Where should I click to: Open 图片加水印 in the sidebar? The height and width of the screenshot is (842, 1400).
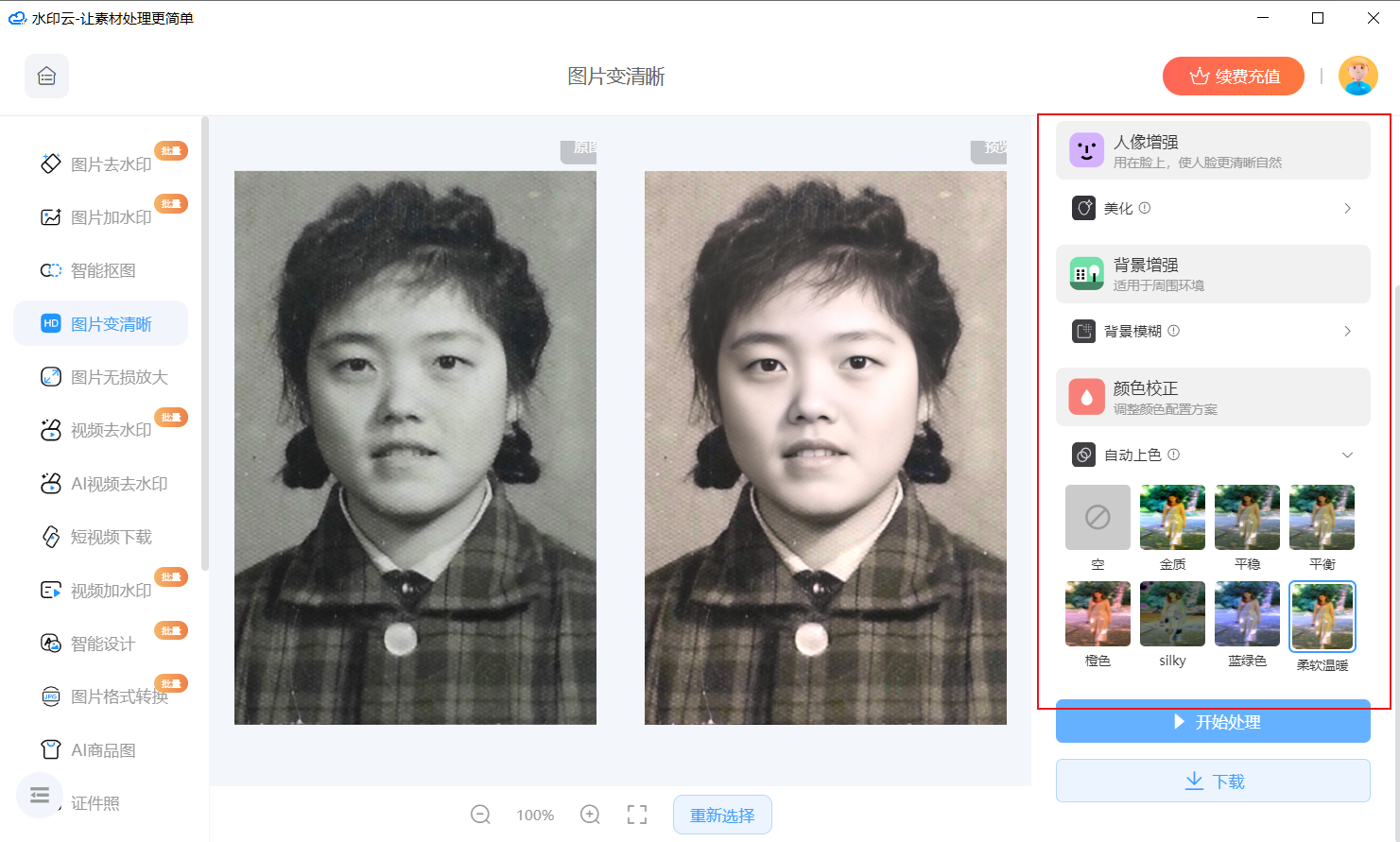[x=100, y=217]
